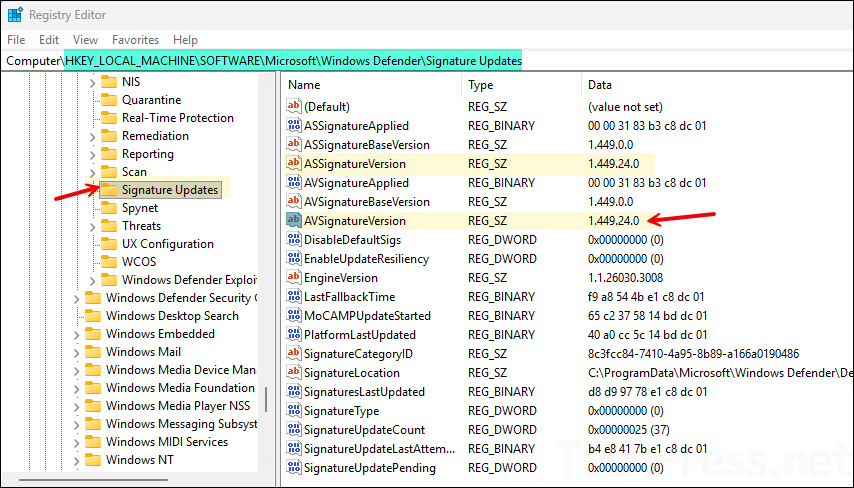Expand the Windows NT key
854x488 pixels.
(76, 460)
